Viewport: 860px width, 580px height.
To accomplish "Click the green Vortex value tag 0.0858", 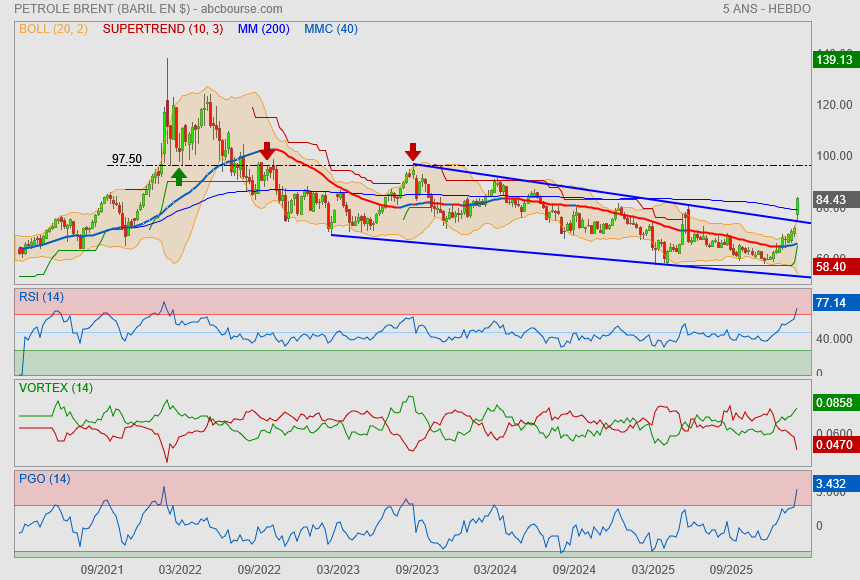I will click(832, 403).
